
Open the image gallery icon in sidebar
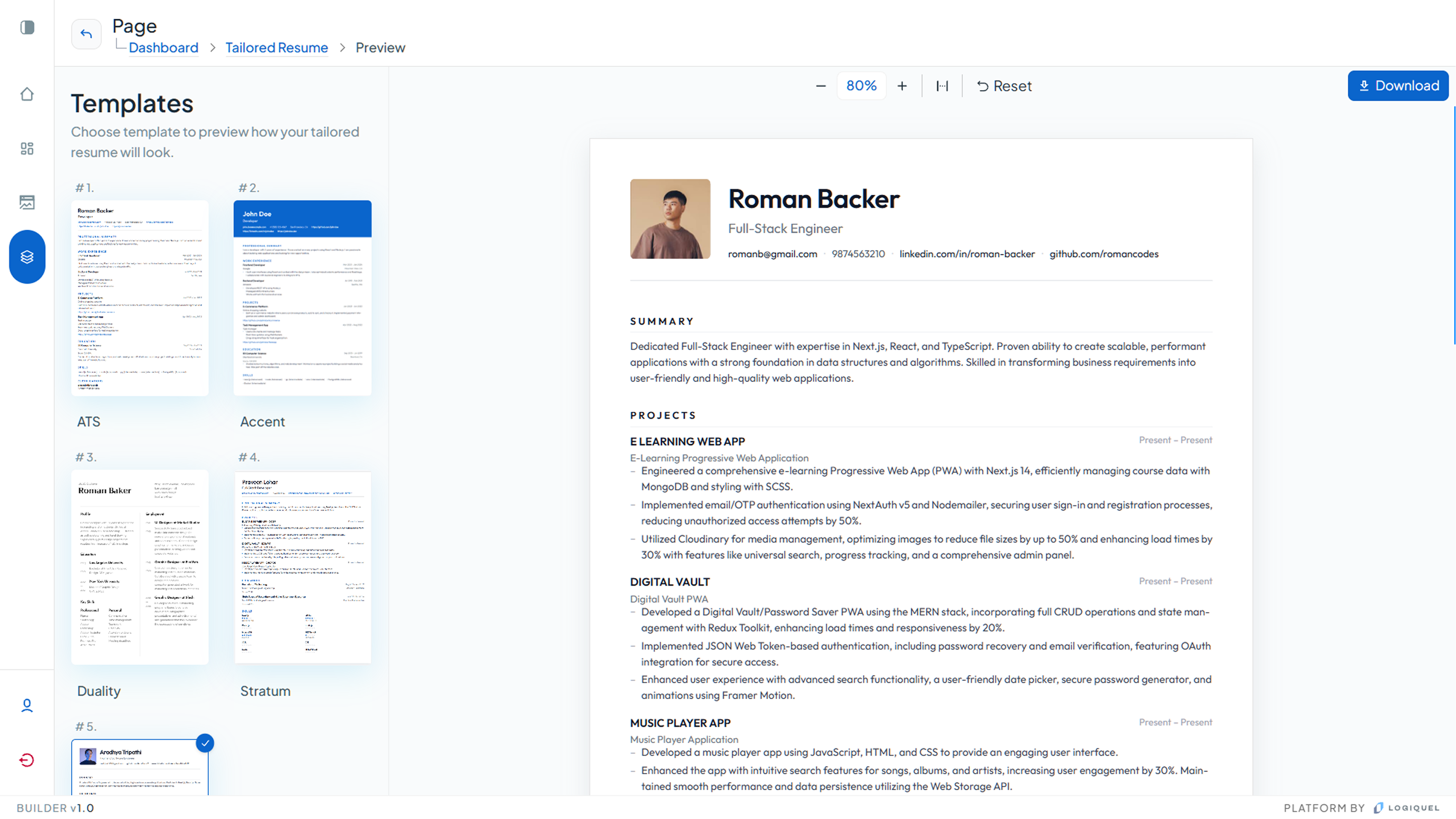[27, 202]
